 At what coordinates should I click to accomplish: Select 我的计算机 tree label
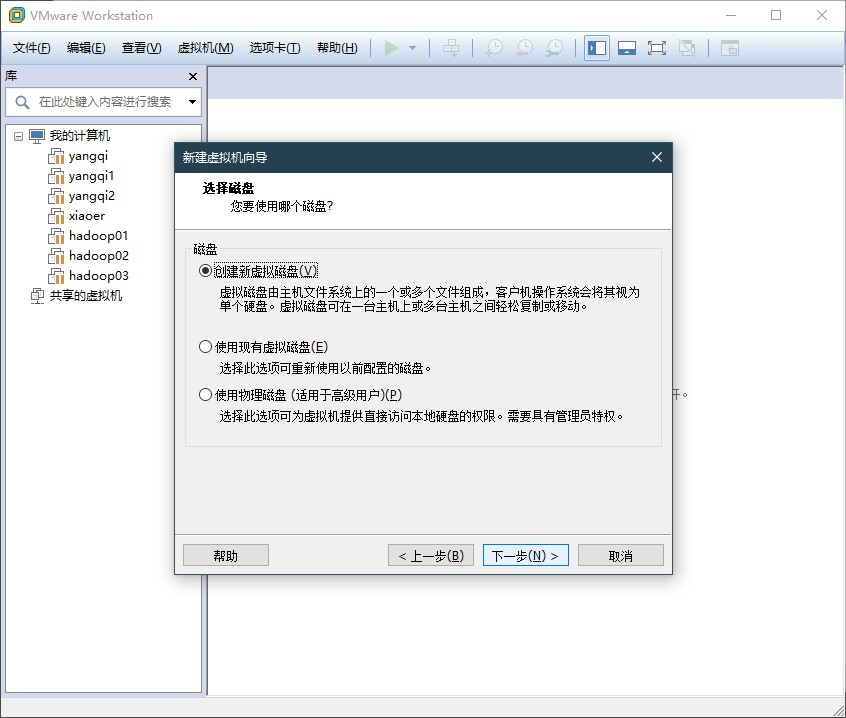[80, 136]
